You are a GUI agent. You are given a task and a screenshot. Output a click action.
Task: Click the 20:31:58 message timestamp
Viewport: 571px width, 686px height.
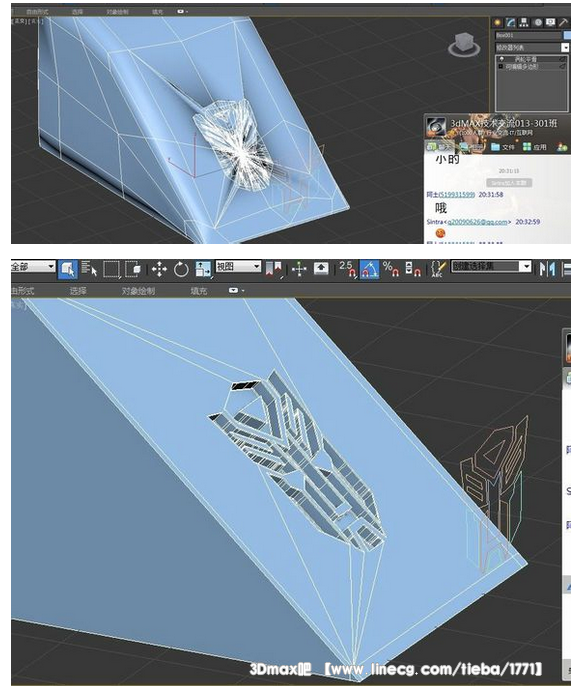coord(490,195)
